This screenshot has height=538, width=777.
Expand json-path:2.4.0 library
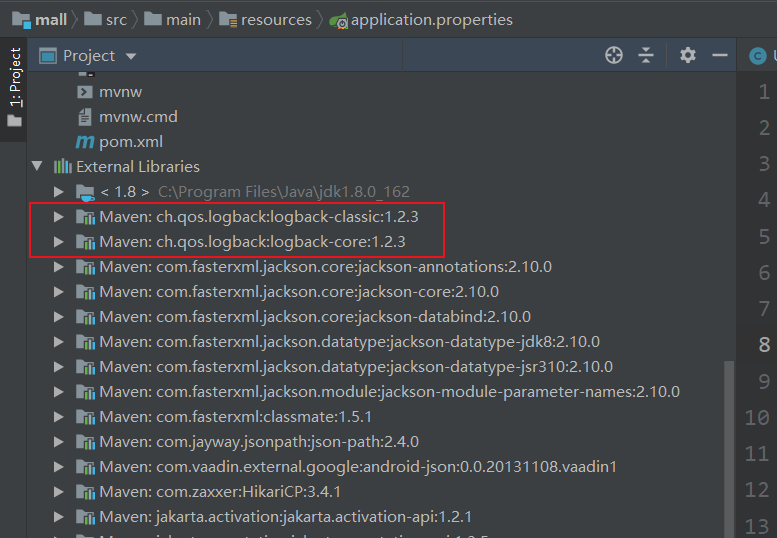pyautogui.click(x=58, y=441)
